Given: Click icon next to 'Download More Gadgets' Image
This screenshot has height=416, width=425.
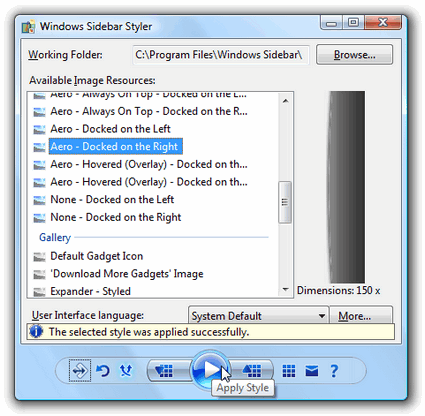Looking at the screenshot, I should point(39,274).
